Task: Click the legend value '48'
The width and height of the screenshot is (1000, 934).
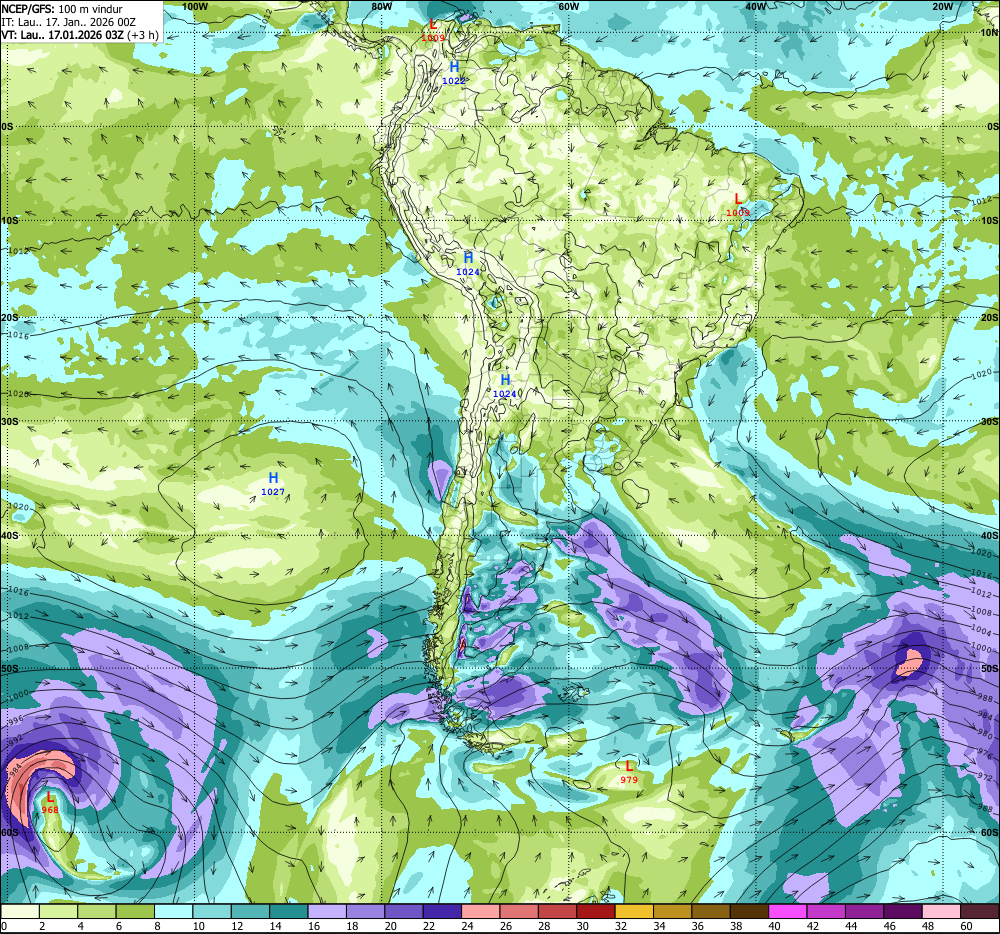Action: 927,926
